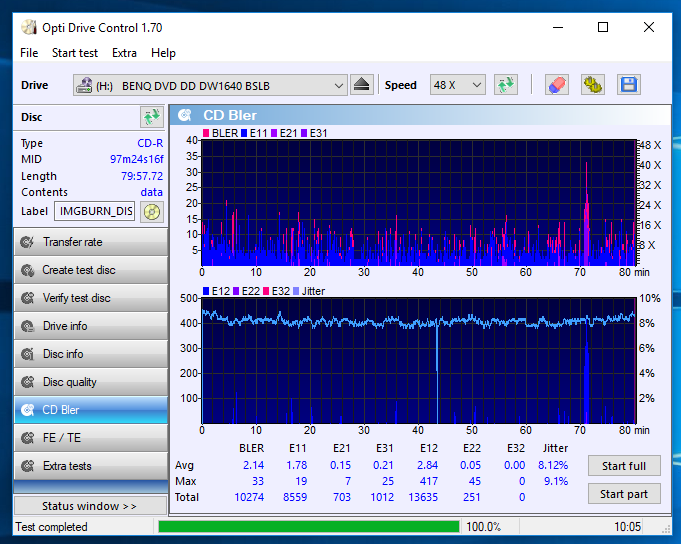Open the Help menu
This screenshot has width=681, height=544.
[x=163, y=53]
